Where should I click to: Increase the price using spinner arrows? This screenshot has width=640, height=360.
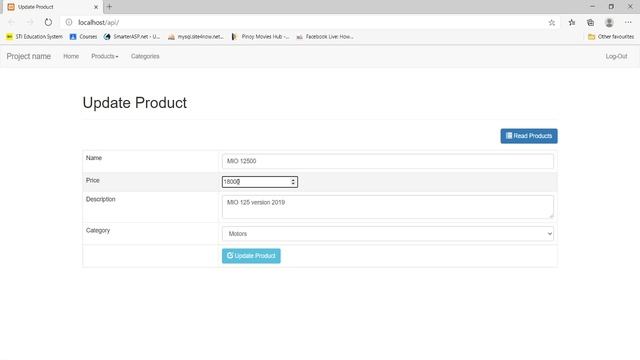point(293,180)
